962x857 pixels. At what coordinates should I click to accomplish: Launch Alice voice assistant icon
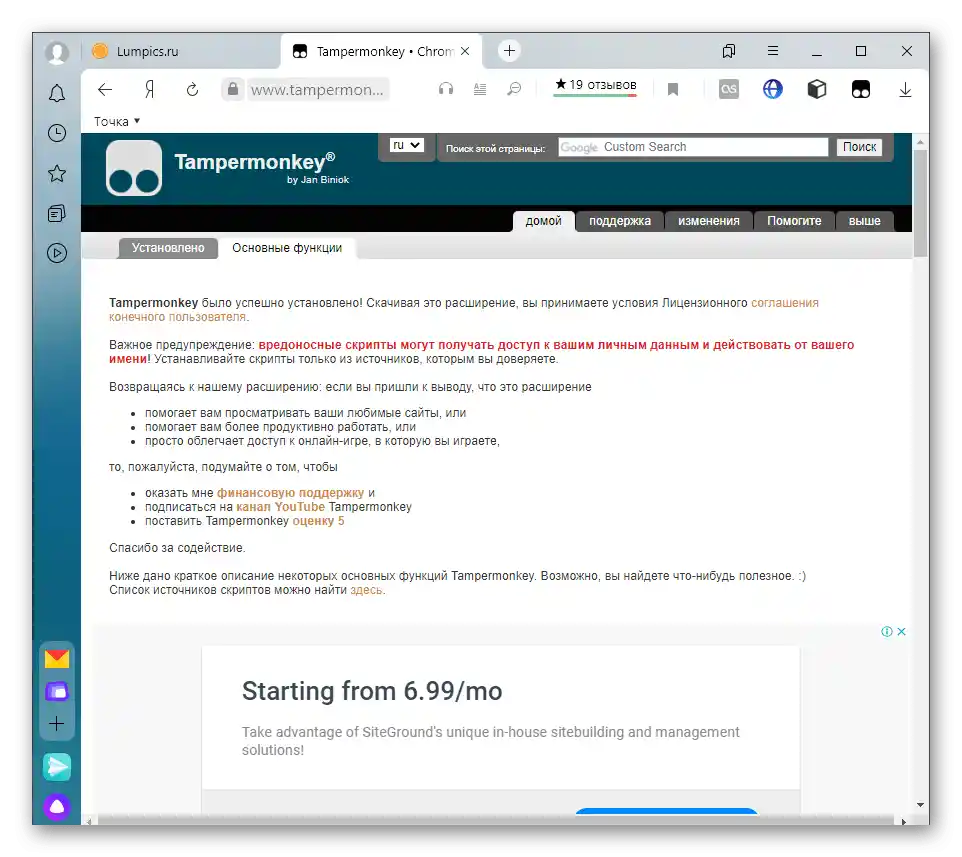57,807
